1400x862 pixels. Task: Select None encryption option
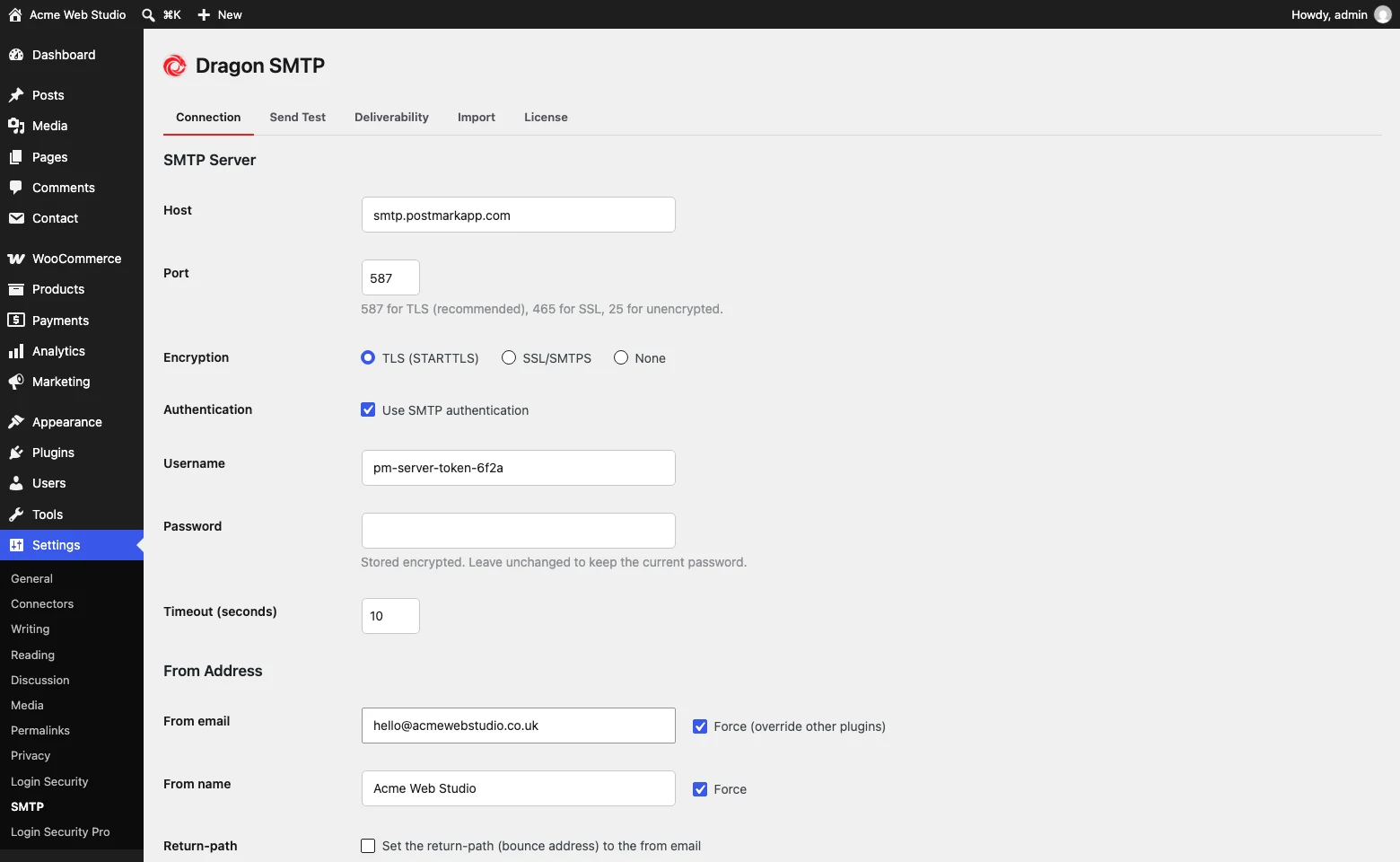(621, 357)
